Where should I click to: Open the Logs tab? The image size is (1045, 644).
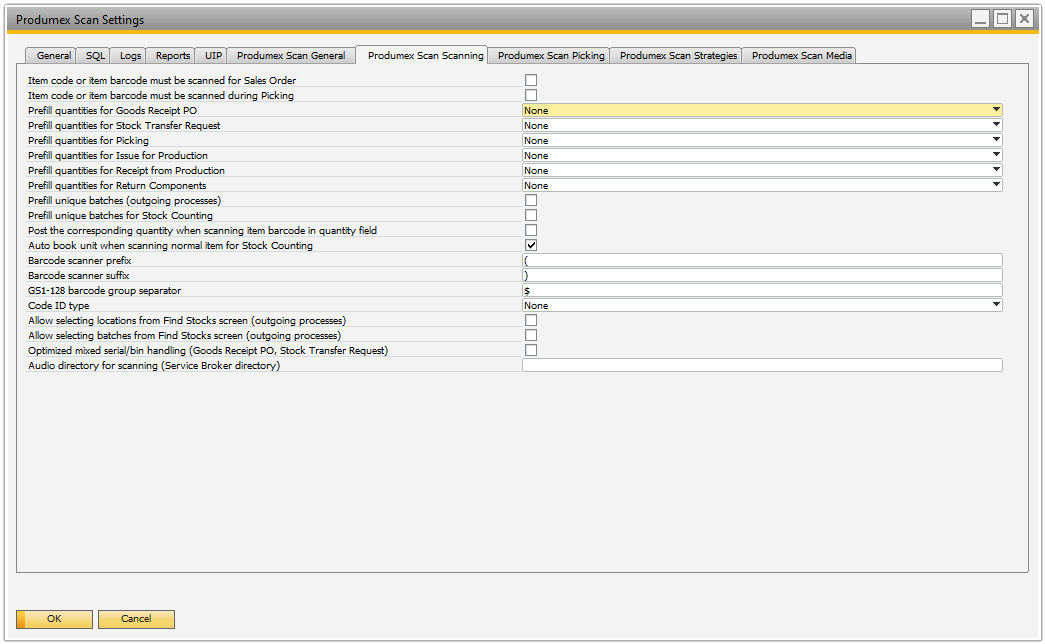click(x=130, y=56)
